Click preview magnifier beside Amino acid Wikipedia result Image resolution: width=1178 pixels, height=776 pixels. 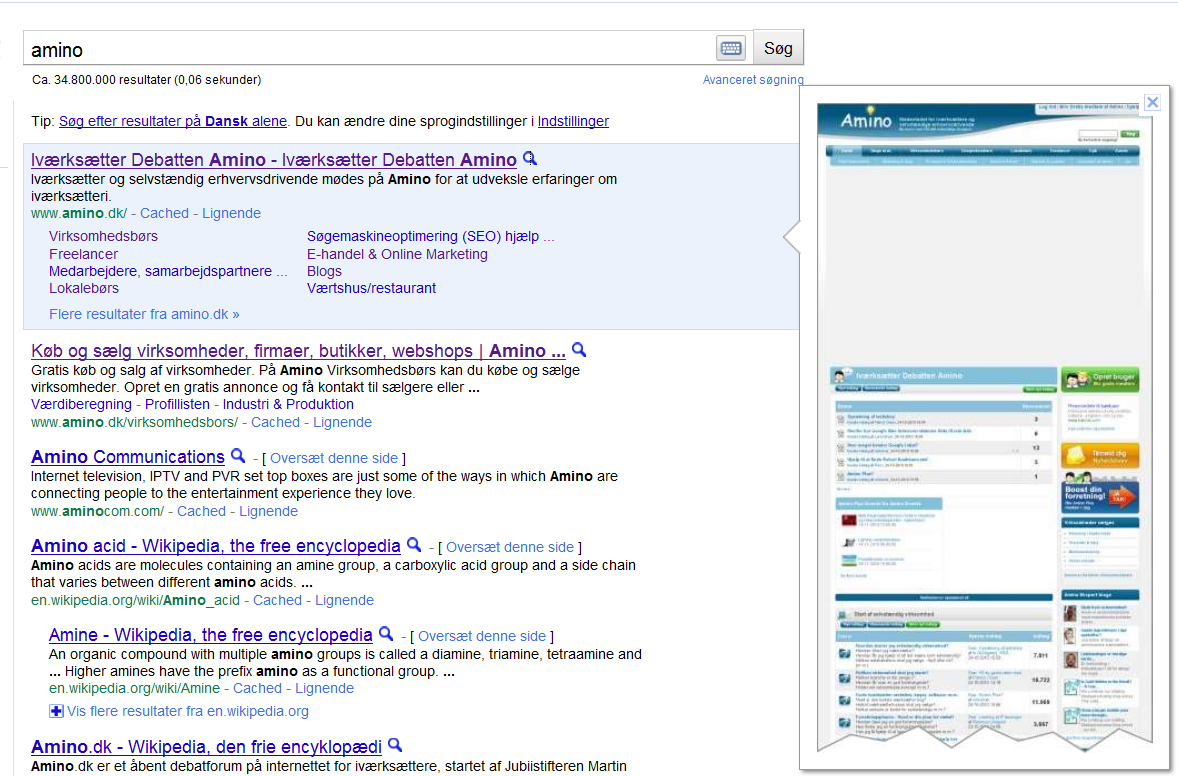point(414,545)
